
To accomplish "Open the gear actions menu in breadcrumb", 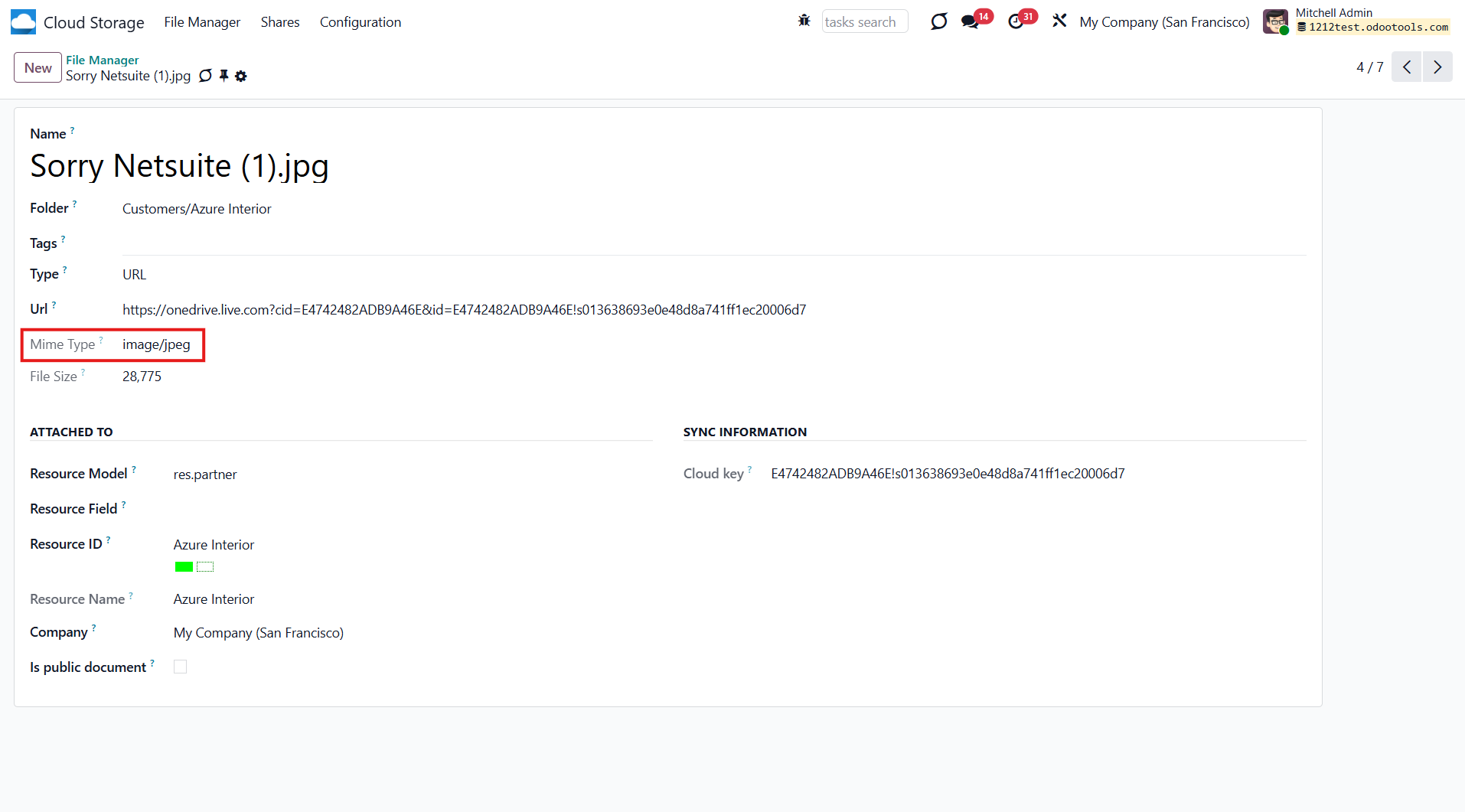I will 241,76.
